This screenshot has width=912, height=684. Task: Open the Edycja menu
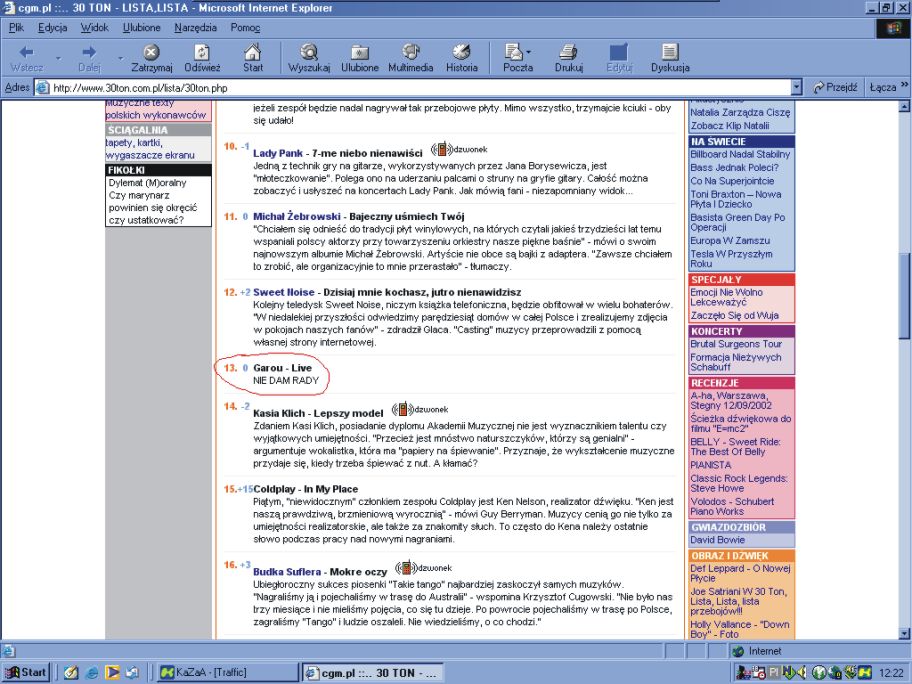point(52,27)
